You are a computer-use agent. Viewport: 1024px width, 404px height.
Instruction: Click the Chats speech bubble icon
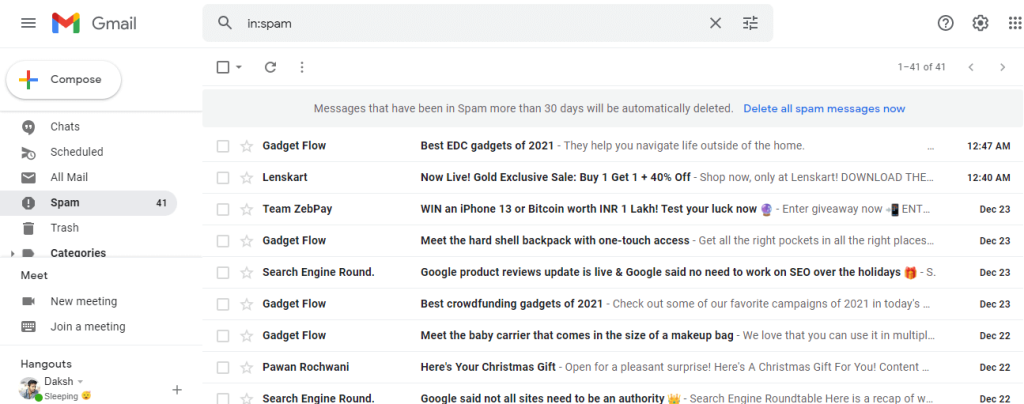click(28, 127)
